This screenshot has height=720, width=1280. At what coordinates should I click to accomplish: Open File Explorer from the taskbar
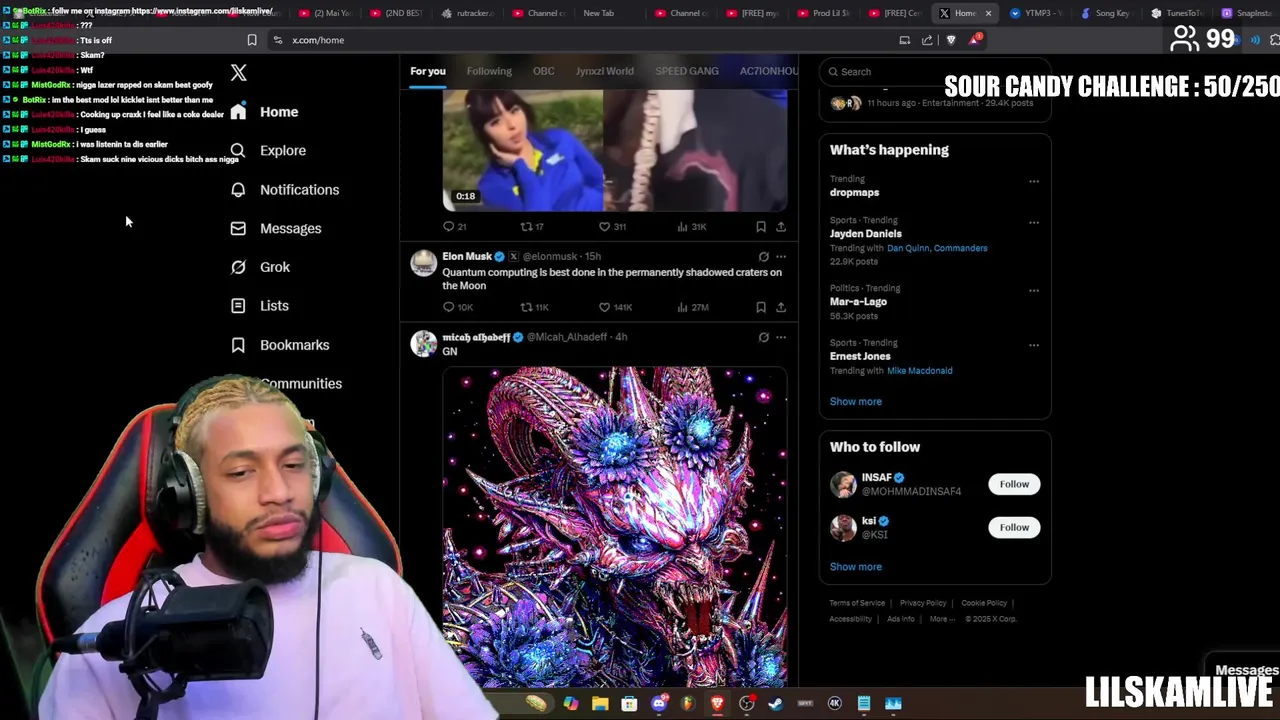pos(600,704)
